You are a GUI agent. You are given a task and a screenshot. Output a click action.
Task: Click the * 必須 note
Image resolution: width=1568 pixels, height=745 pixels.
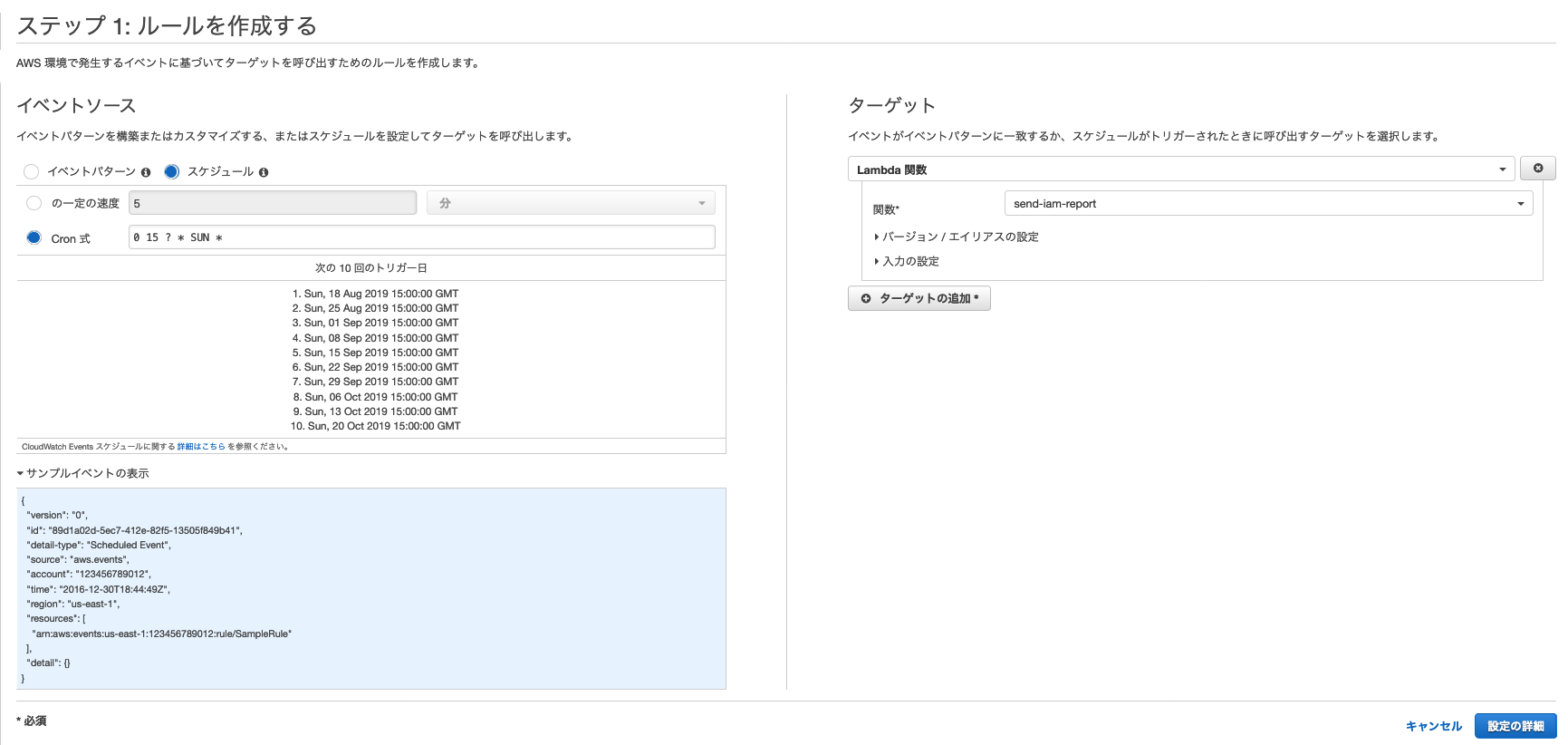32,721
